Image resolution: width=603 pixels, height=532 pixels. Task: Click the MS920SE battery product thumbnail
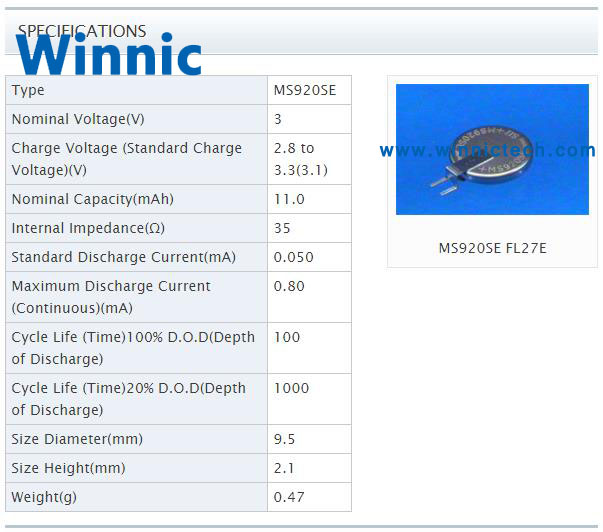pyautogui.click(x=492, y=149)
